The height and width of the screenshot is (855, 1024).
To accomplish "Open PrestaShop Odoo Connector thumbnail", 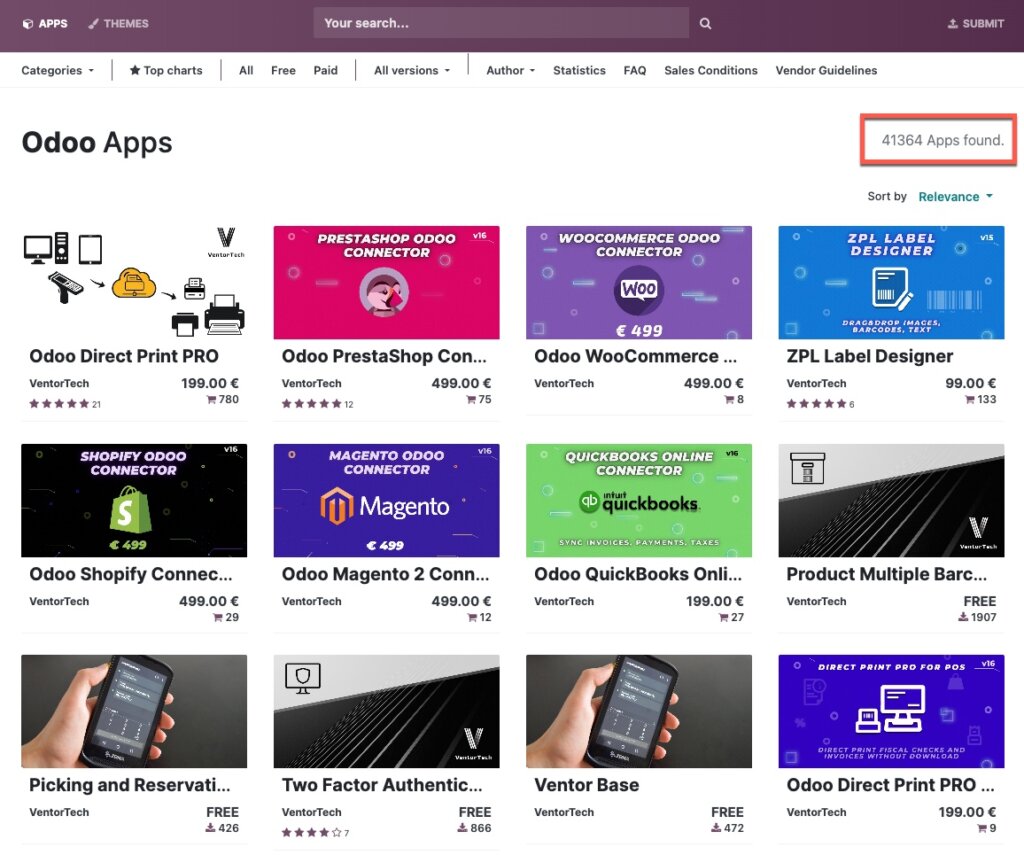I will tap(387, 282).
